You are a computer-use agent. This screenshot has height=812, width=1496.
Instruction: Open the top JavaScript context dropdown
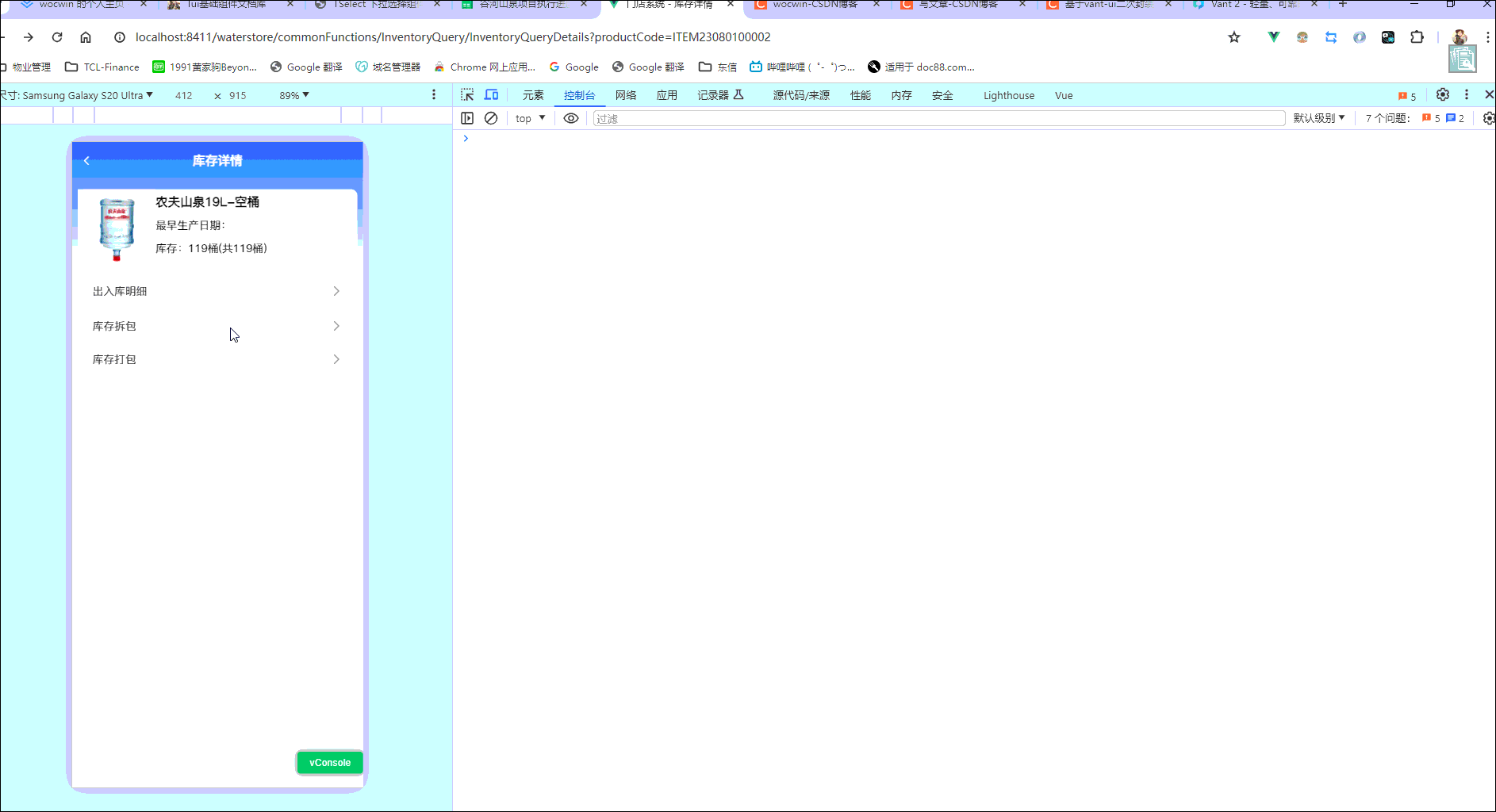[530, 118]
